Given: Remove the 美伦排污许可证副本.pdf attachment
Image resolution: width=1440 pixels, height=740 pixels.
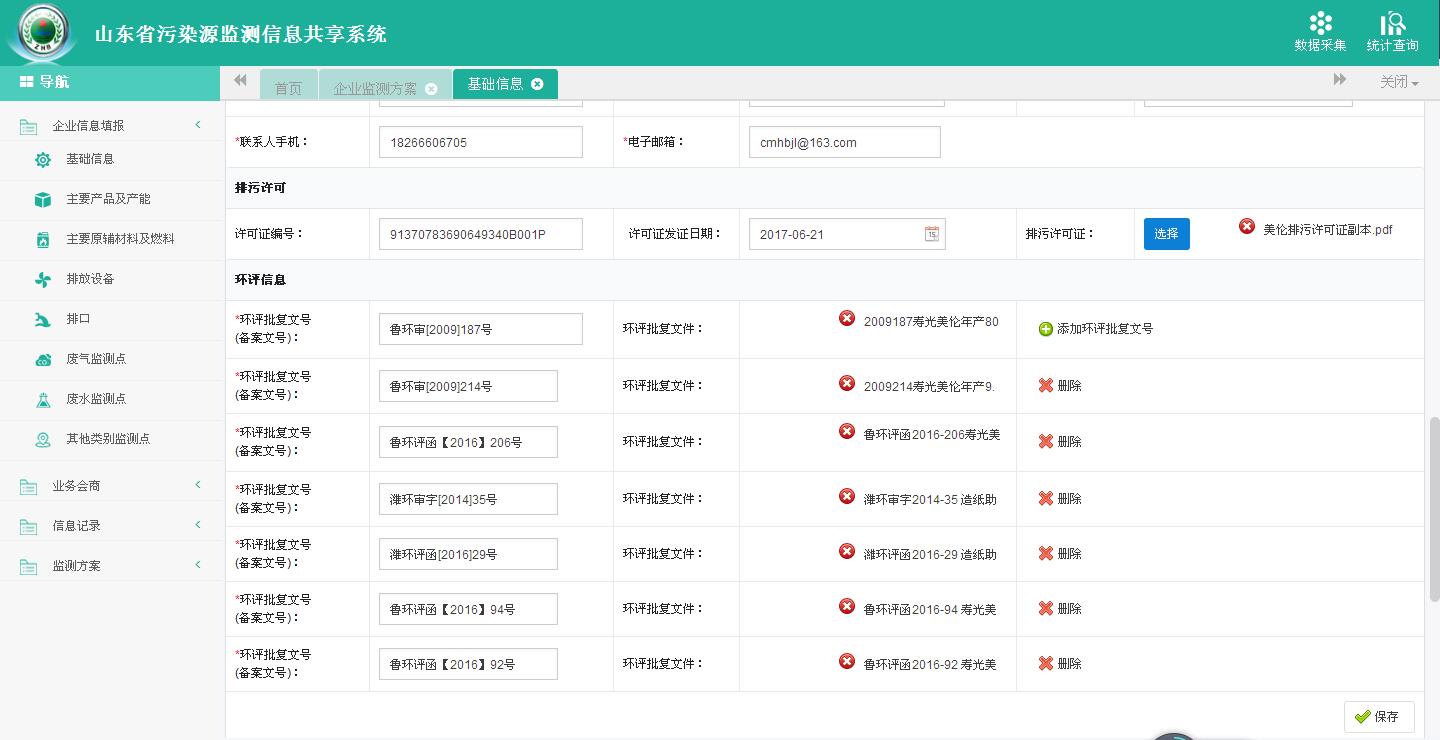Looking at the screenshot, I should tap(1247, 227).
